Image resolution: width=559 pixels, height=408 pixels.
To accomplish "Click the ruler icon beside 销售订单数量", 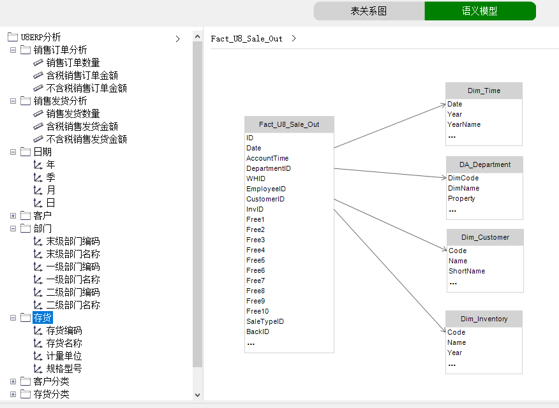I will pos(38,63).
